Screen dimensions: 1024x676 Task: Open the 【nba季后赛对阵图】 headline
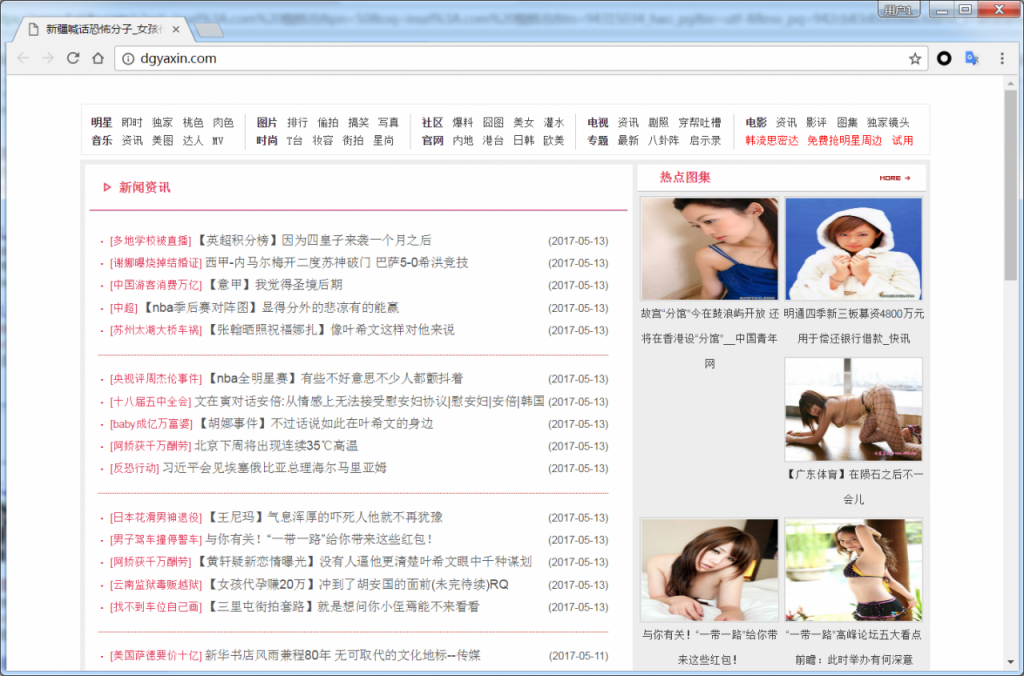[270, 307]
